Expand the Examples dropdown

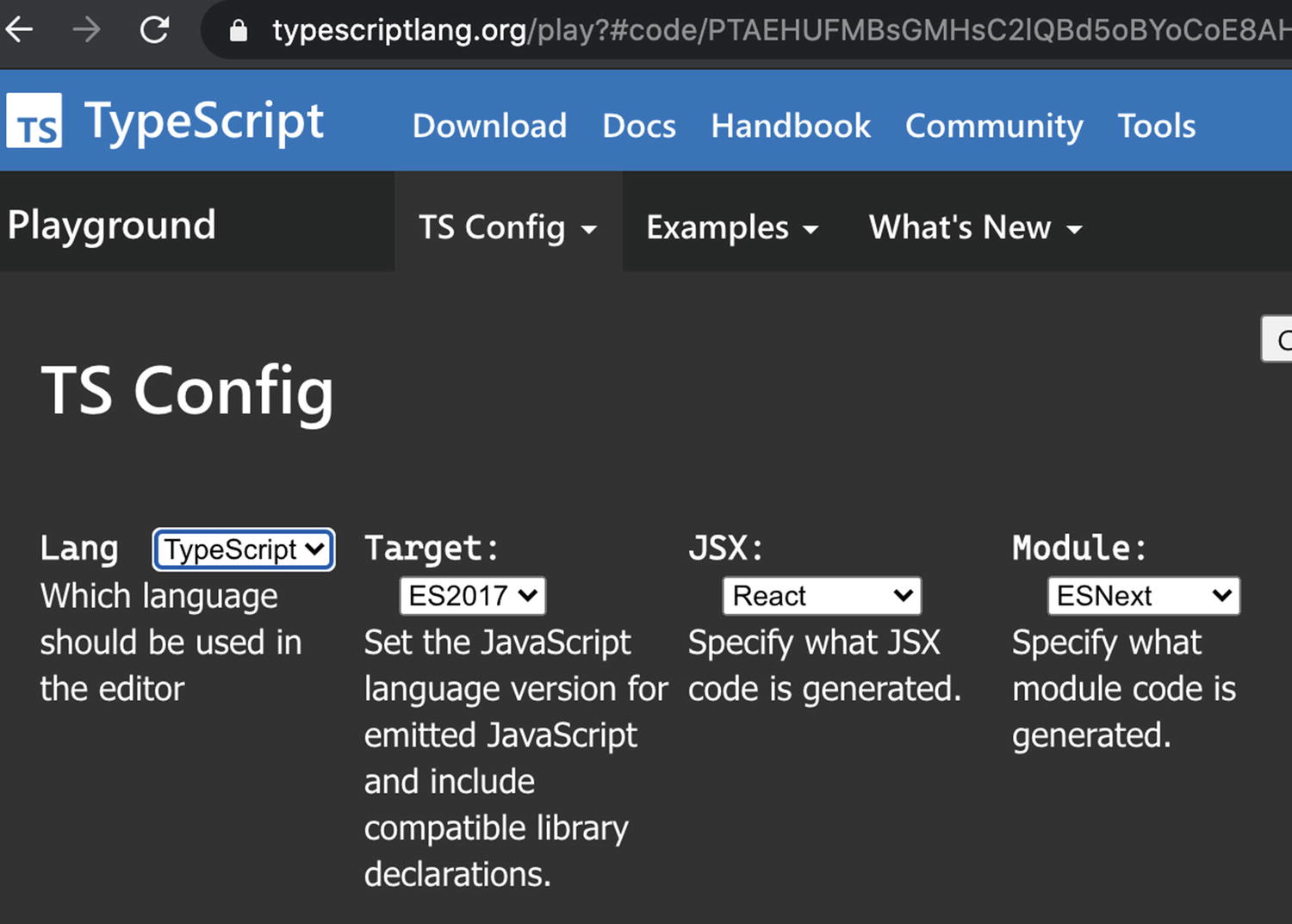pyautogui.click(x=731, y=226)
